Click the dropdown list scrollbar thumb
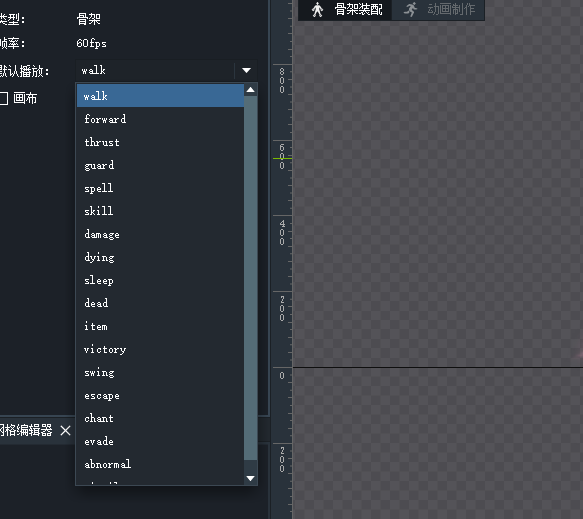The image size is (583, 519). [x=251, y=278]
